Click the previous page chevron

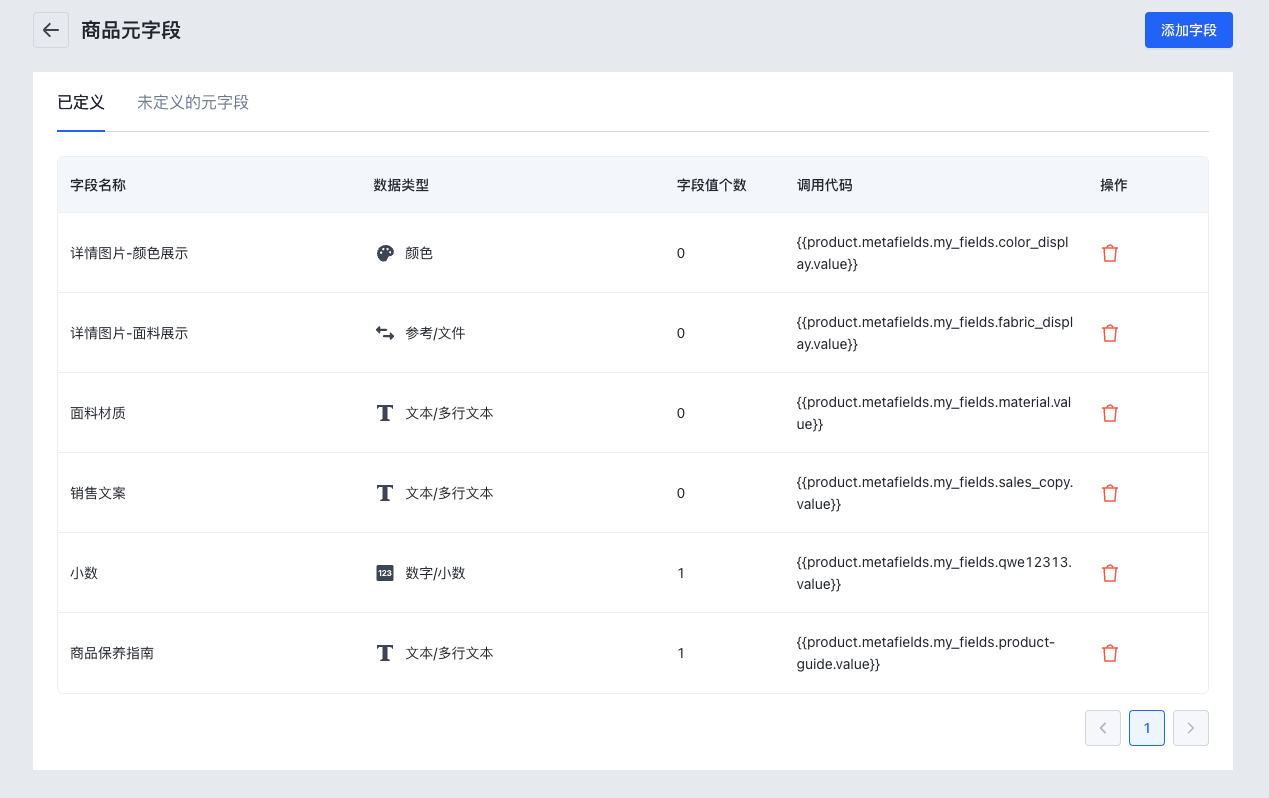click(x=1102, y=728)
